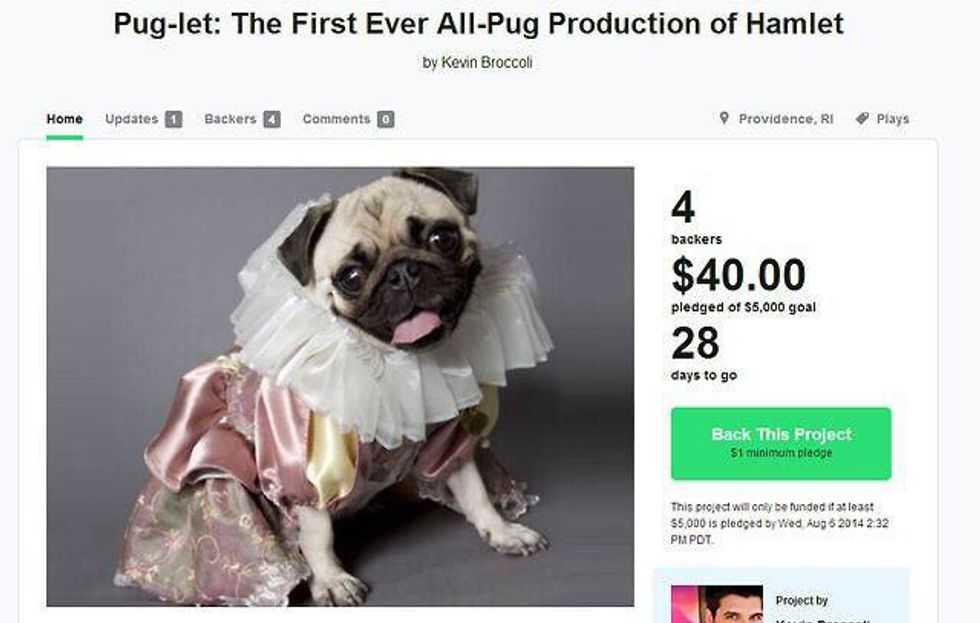Image resolution: width=980 pixels, height=623 pixels.
Task: Open the Home tab
Action: click(64, 119)
